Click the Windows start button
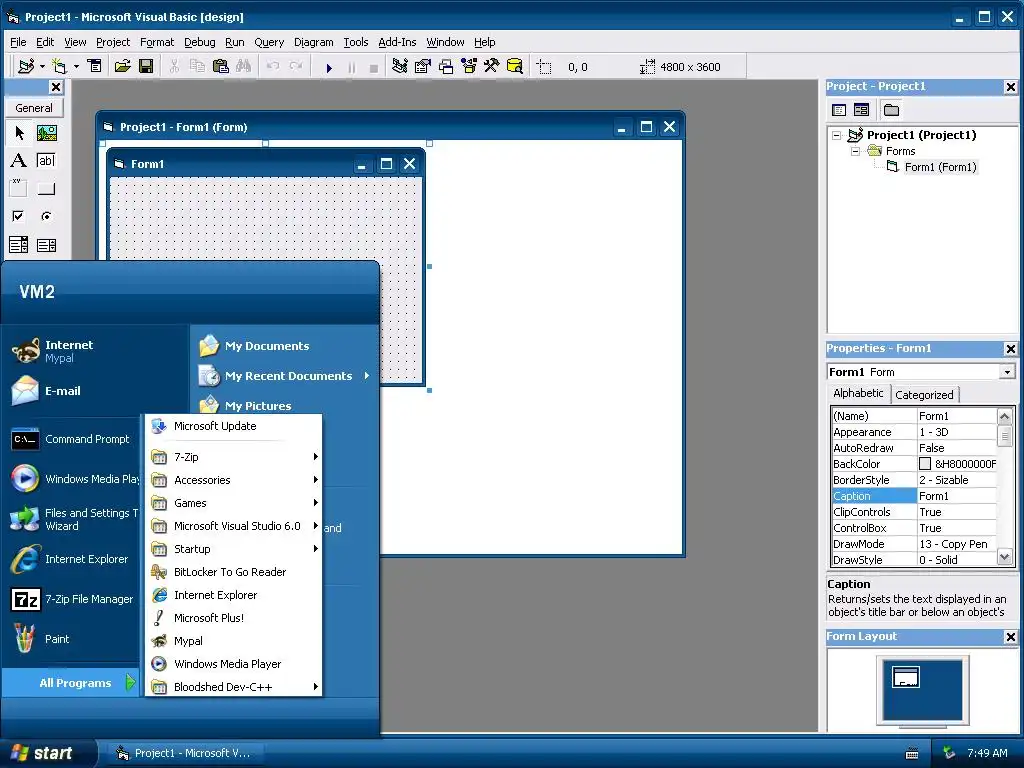The width and height of the screenshot is (1024, 768). (47, 753)
